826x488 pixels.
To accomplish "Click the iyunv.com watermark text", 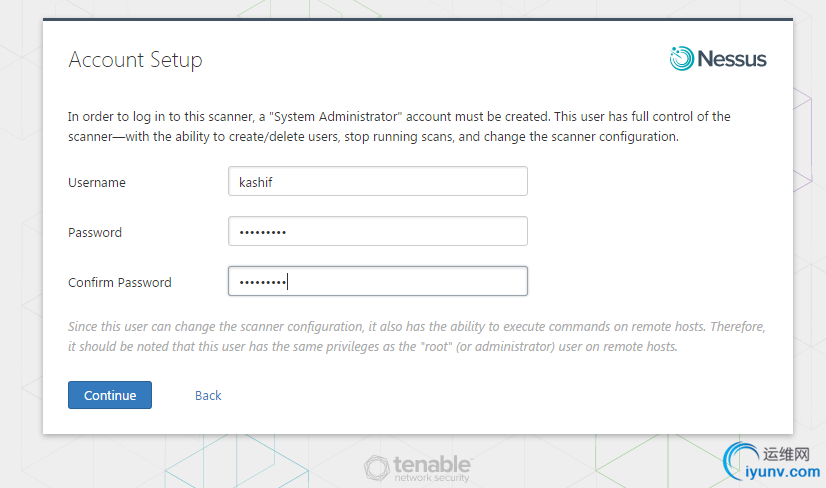I will point(783,472).
